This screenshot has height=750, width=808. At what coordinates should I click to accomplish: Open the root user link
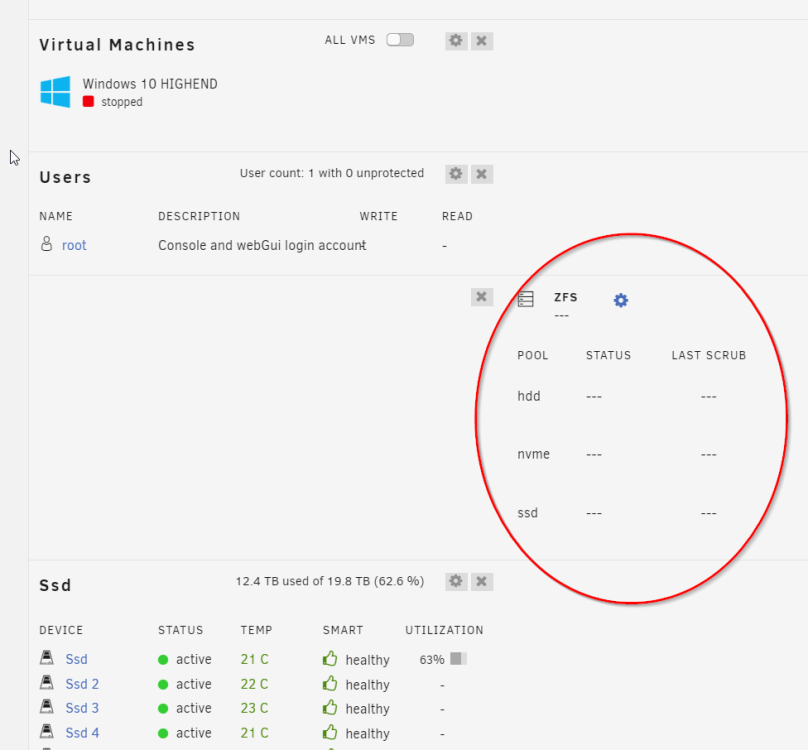(x=74, y=245)
